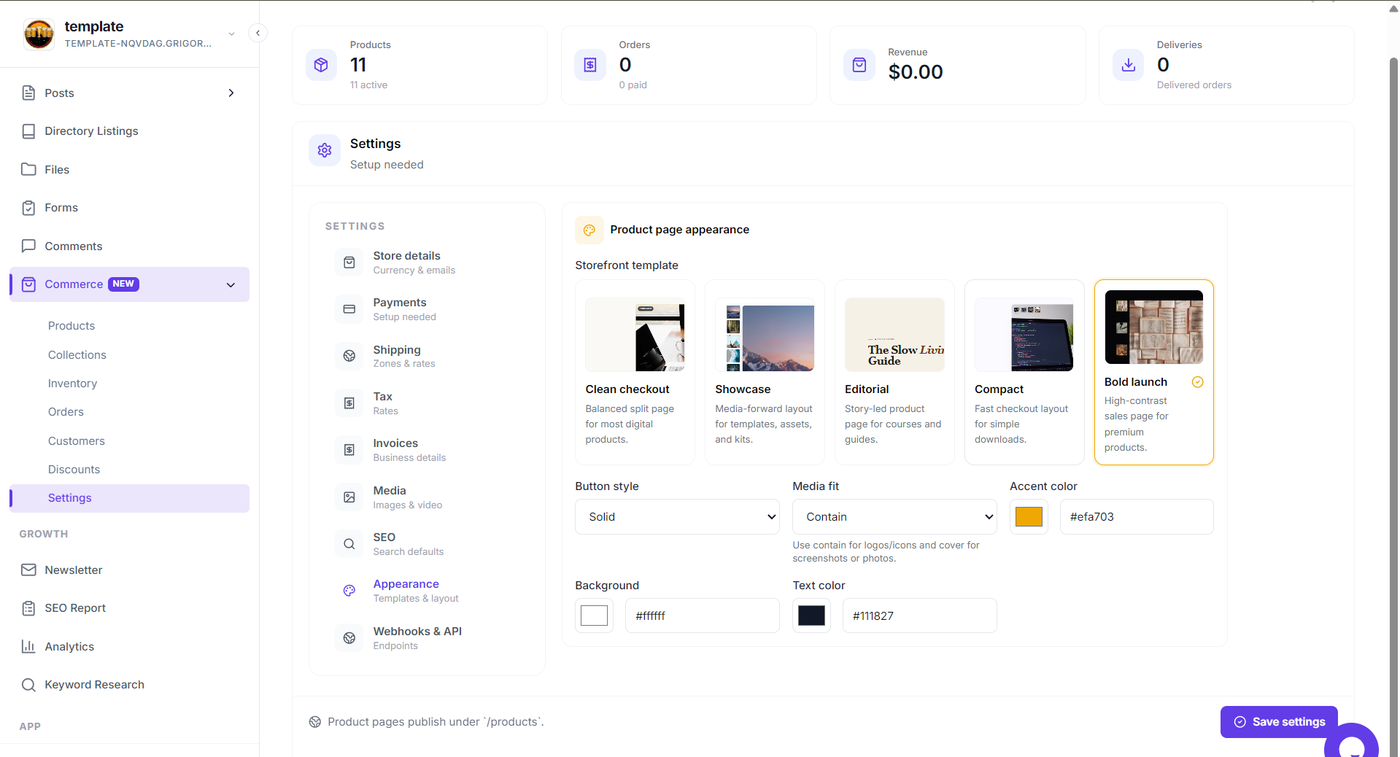The height and width of the screenshot is (757, 1400).
Task: Click the SEO magnifier icon
Action: [x=349, y=544]
